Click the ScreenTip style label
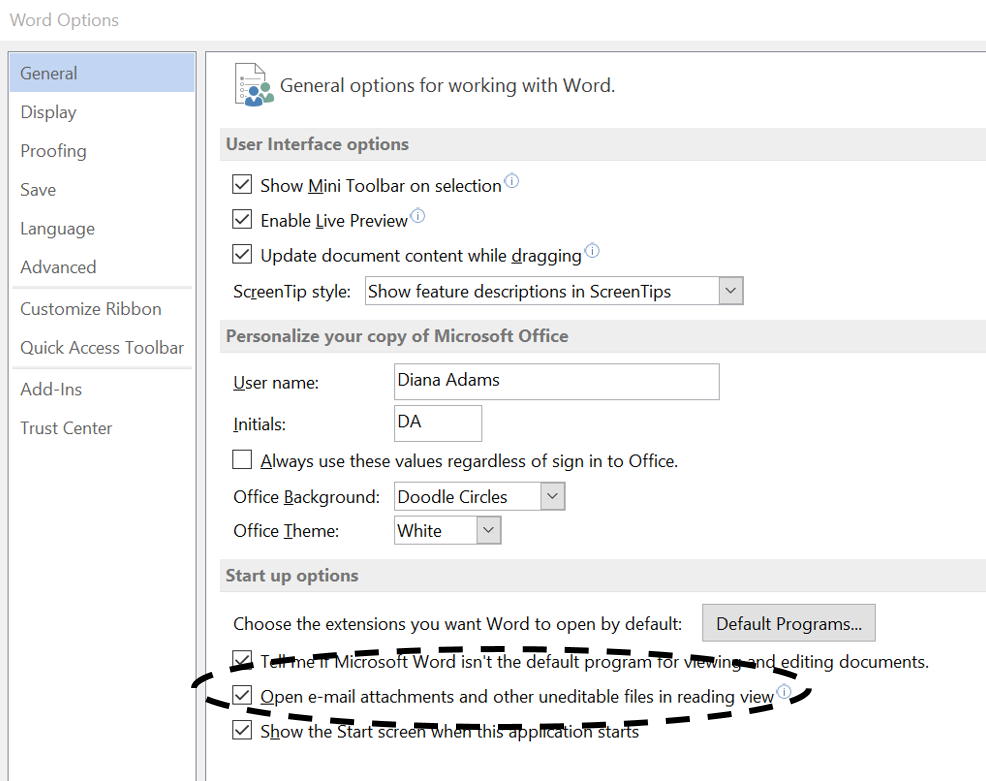This screenshot has height=781, width=986. (x=292, y=292)
